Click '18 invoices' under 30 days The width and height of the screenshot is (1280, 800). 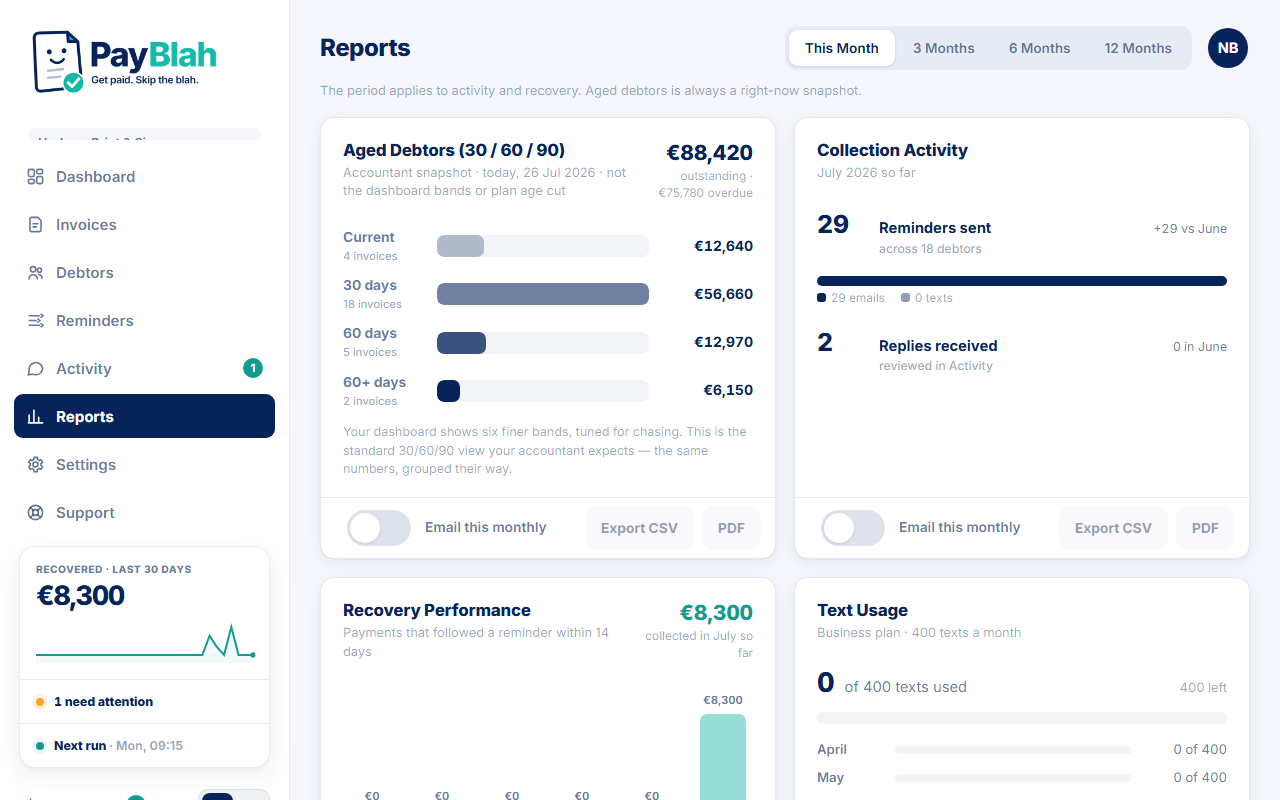click(372, 304)
